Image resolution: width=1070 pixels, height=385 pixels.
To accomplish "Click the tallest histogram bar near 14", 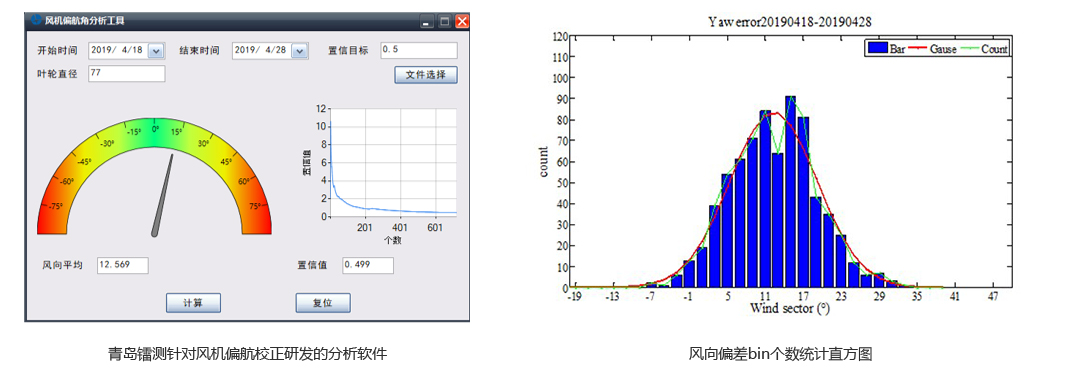I will pos(790,192).
